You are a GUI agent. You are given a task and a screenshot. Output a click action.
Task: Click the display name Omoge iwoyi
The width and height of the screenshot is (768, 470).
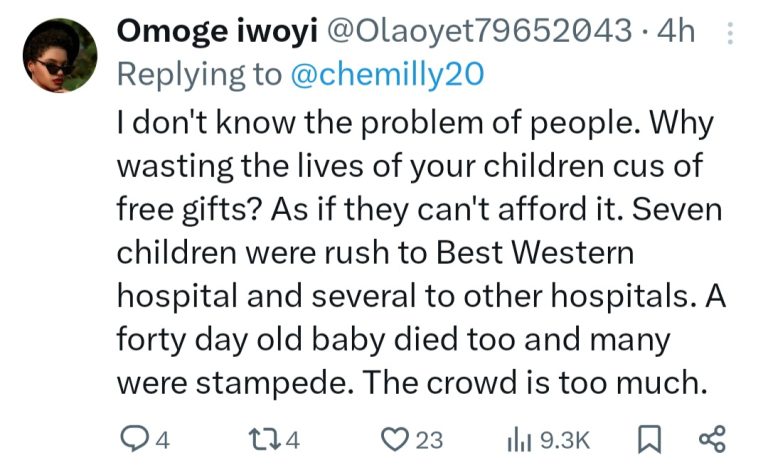[213, 33]
